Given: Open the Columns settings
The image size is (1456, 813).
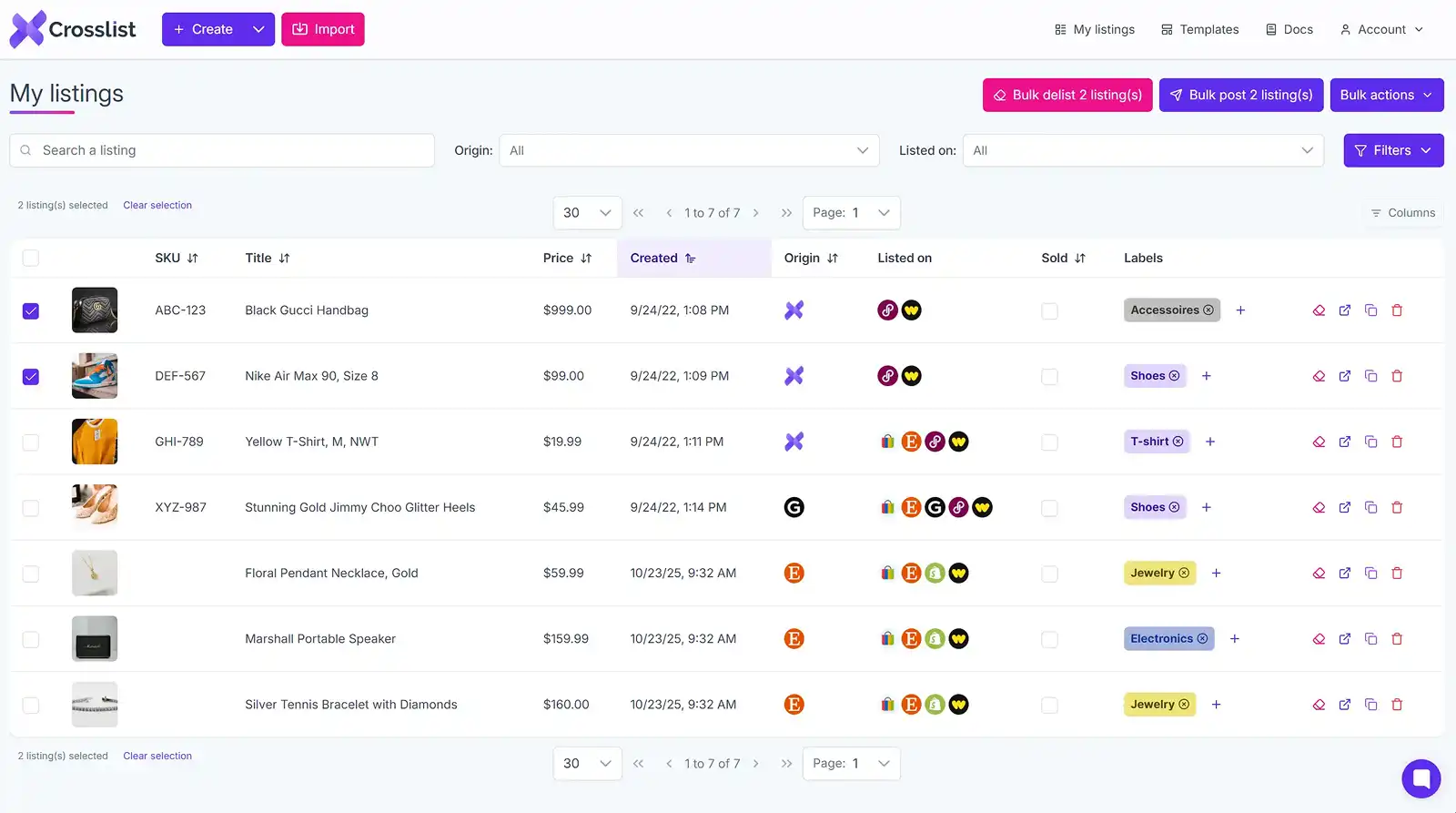Looking at the screenshot, I should click(x=1402, y=213).
